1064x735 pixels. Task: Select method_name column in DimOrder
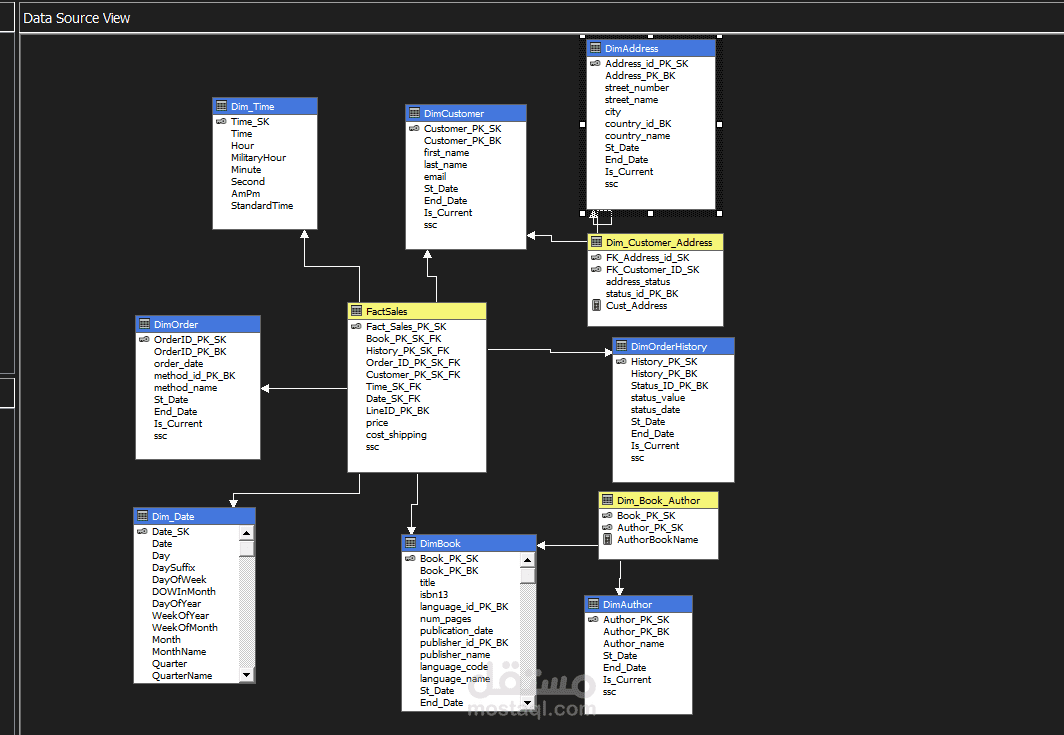pos(185,388)
